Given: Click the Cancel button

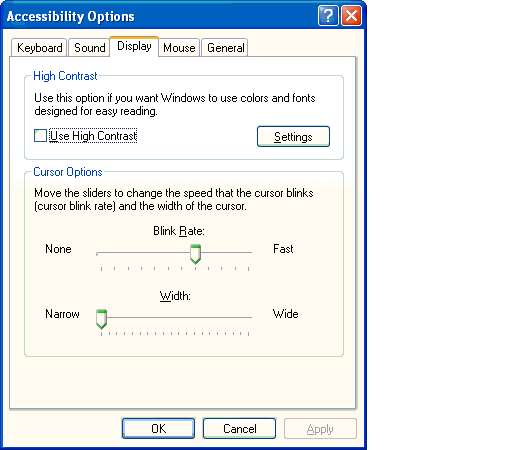Looking at the screenshot, I should tap(239, 429).
